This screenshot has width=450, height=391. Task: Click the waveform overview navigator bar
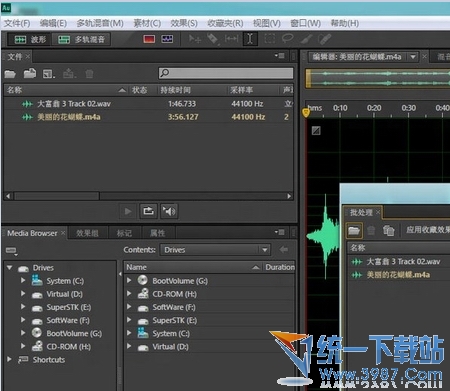tap(378, 79)
